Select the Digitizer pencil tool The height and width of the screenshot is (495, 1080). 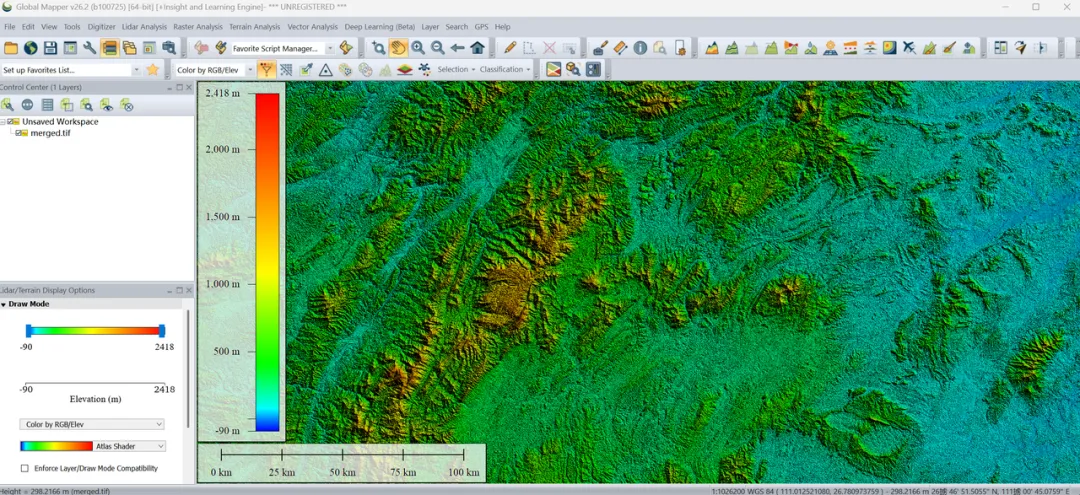tap(510, 48)
